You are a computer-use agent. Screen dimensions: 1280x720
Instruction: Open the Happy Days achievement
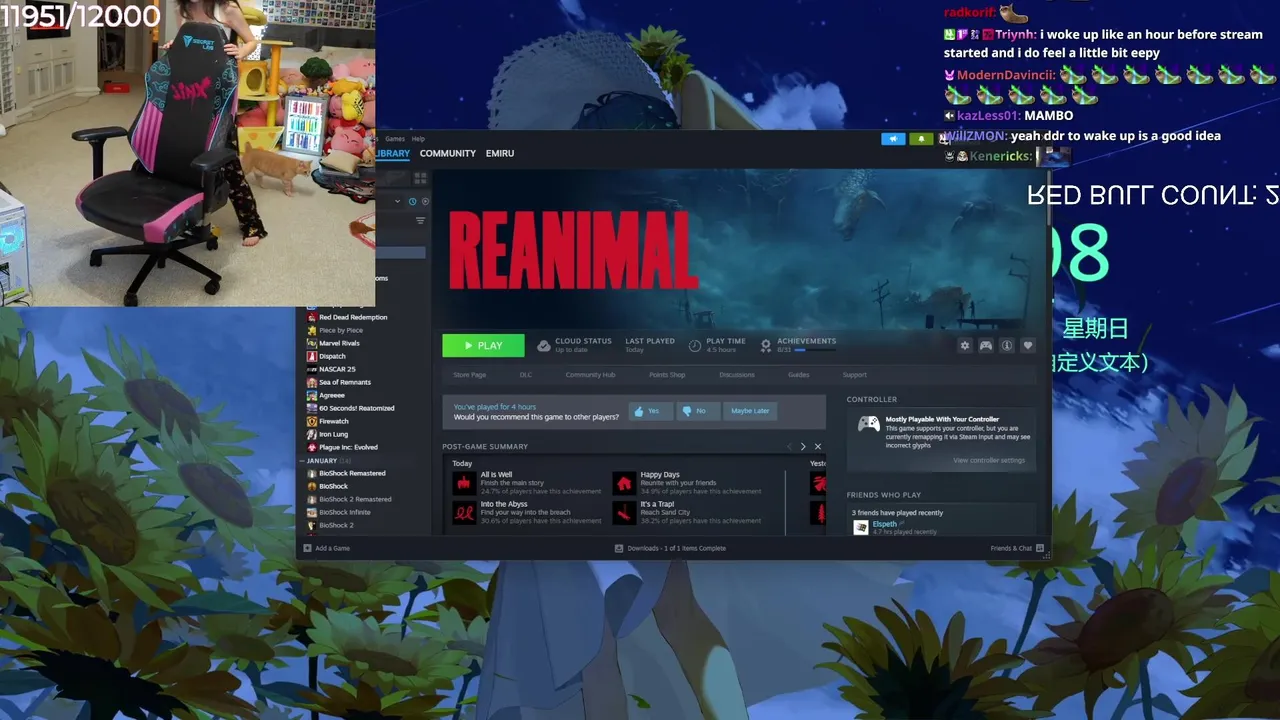pos(688,483)
